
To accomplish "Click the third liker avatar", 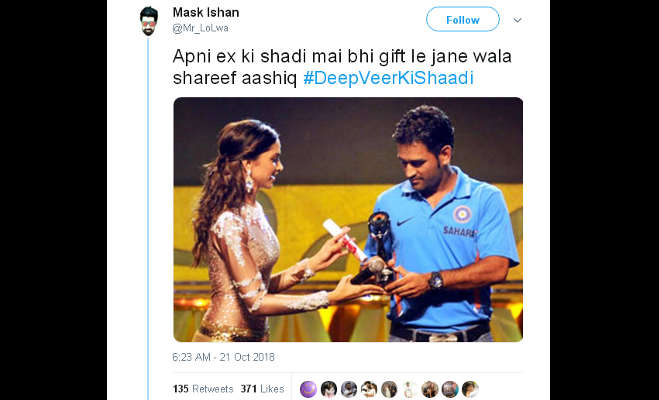I will pos(349,389).
